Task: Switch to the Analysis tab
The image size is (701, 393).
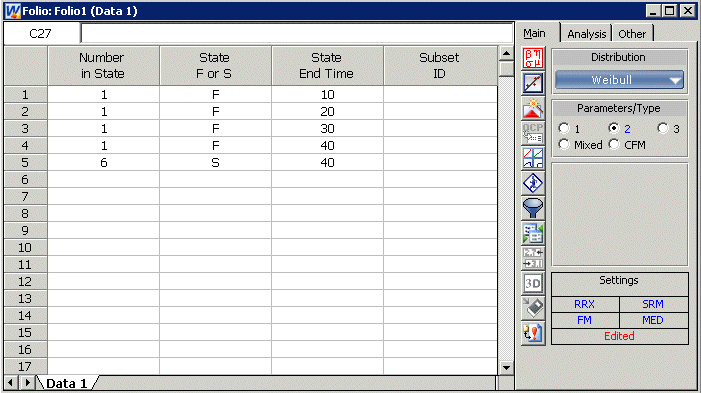Action: (587, 34)
